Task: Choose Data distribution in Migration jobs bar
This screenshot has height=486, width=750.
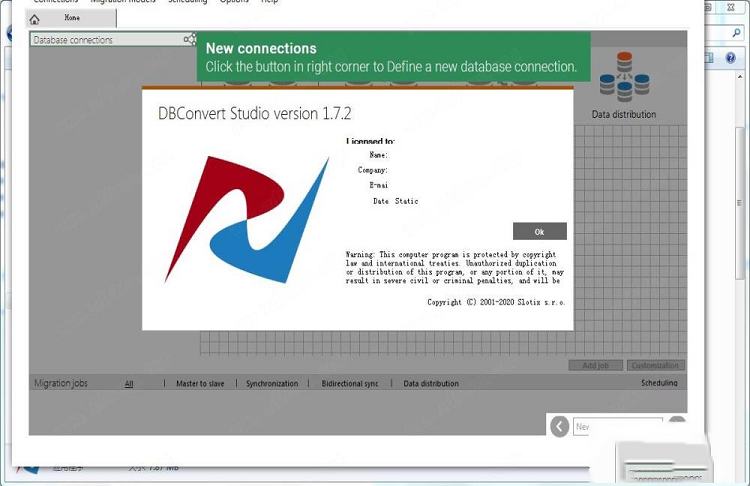Action: coord(431,384)
